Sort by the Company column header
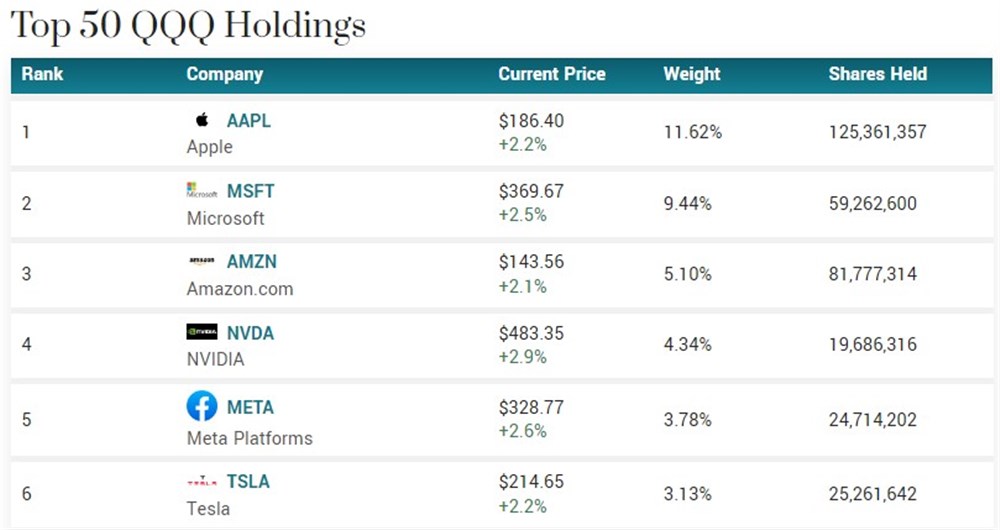Image resolution: width=1000 pixels, height=530 pixels. tap(225, 74)
